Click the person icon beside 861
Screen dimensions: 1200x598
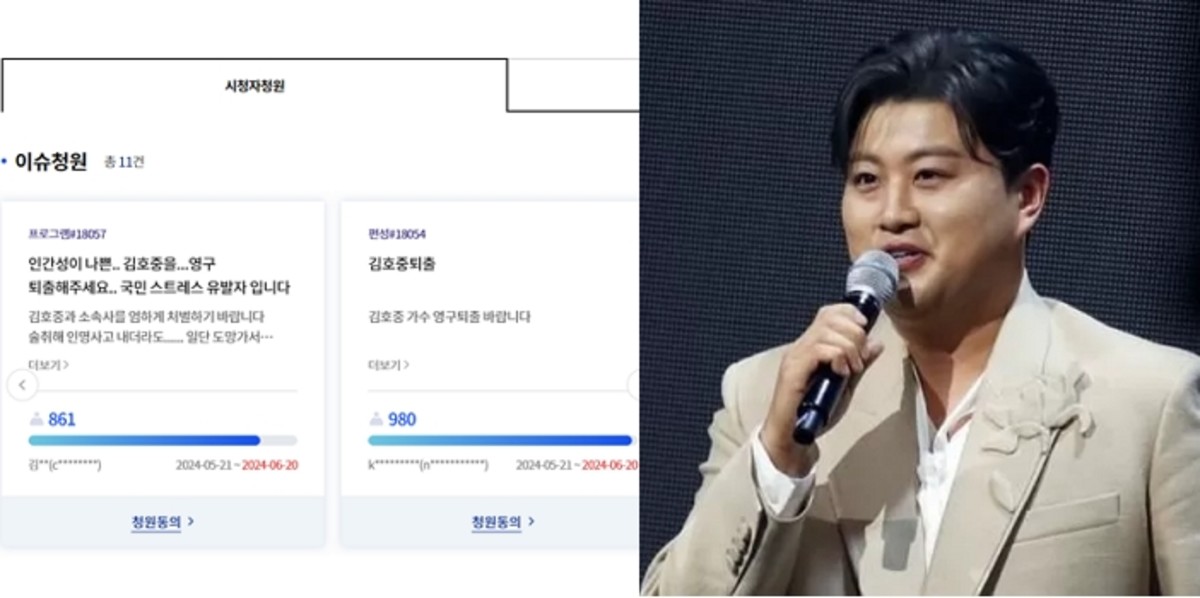[36, 420]
